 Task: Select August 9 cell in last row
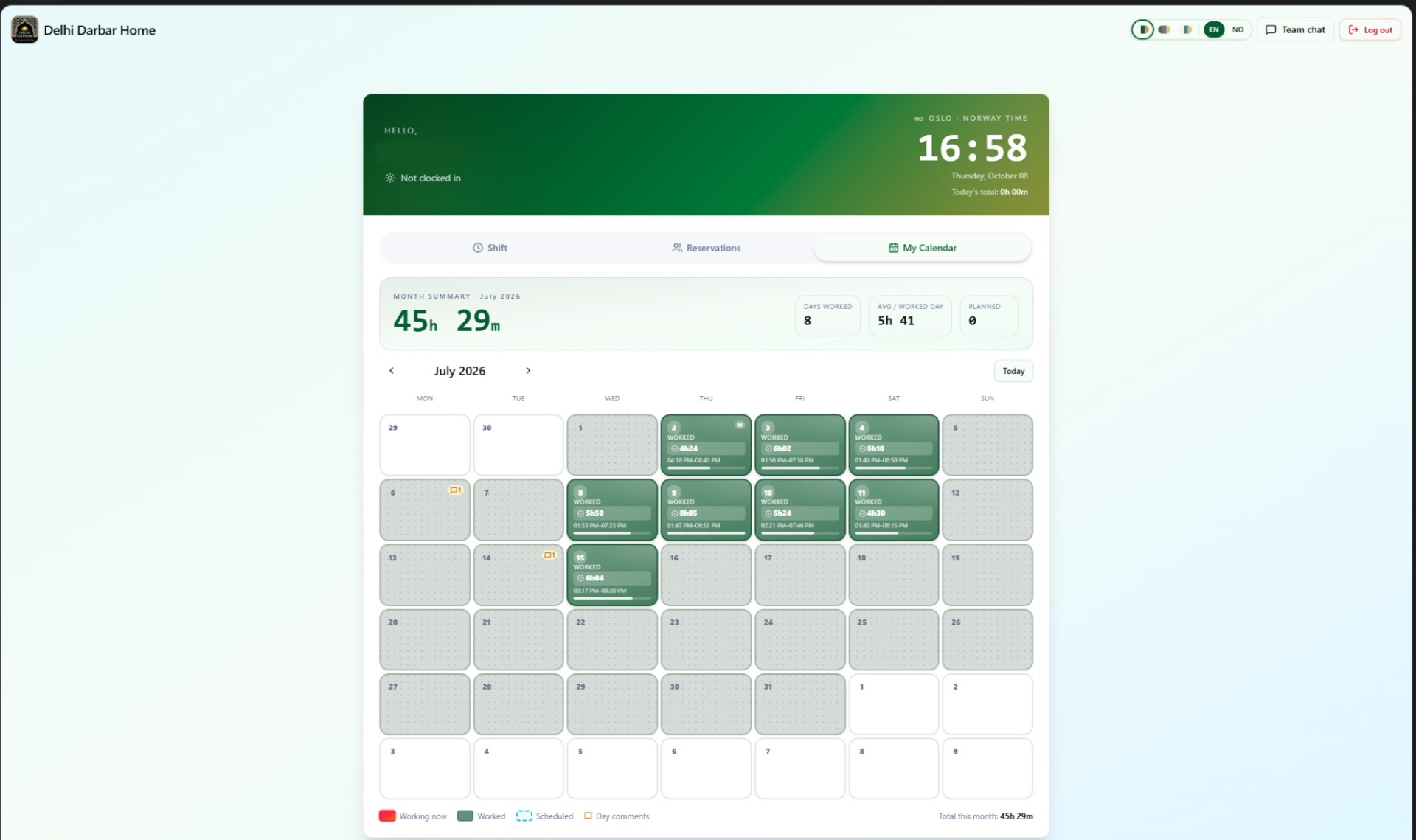pos(987,768)
